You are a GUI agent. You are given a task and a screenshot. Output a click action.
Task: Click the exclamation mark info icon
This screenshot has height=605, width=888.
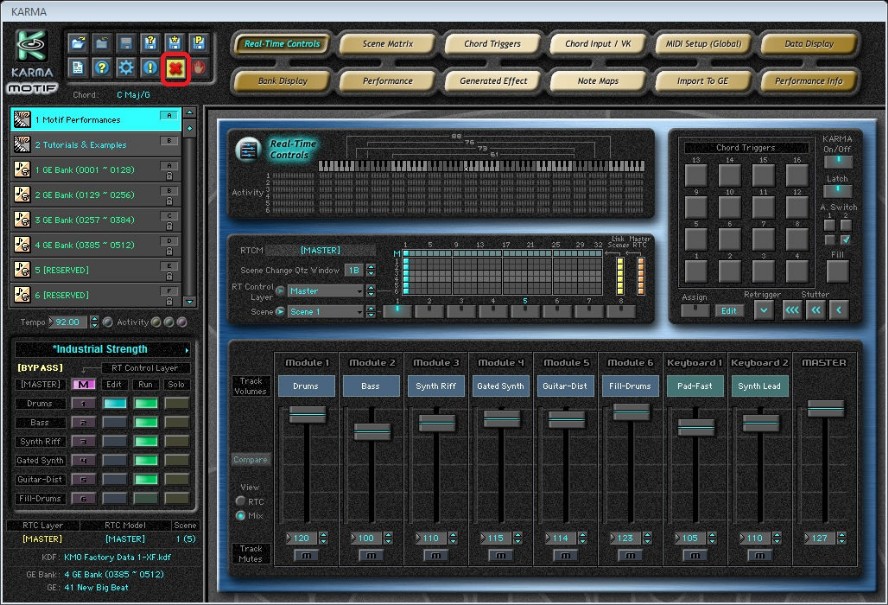click(x=150, y=68)
